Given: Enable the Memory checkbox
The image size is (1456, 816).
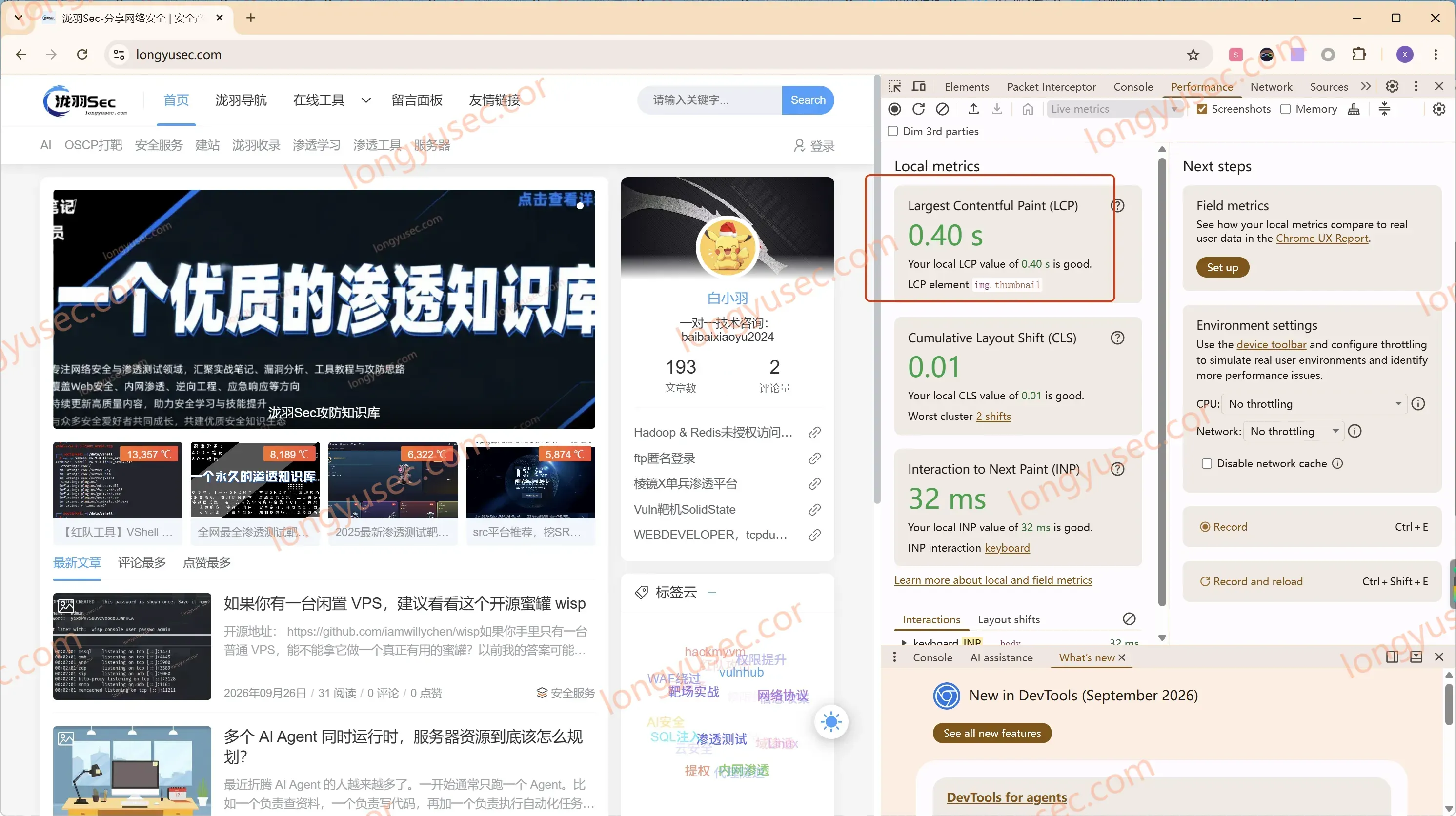Looking at the screenshot, I should click(x=1285, y=109).
